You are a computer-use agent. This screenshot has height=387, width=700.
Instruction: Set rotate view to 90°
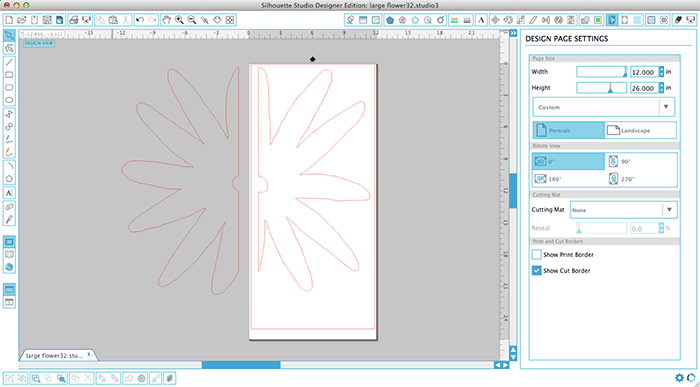click(642, 162)
